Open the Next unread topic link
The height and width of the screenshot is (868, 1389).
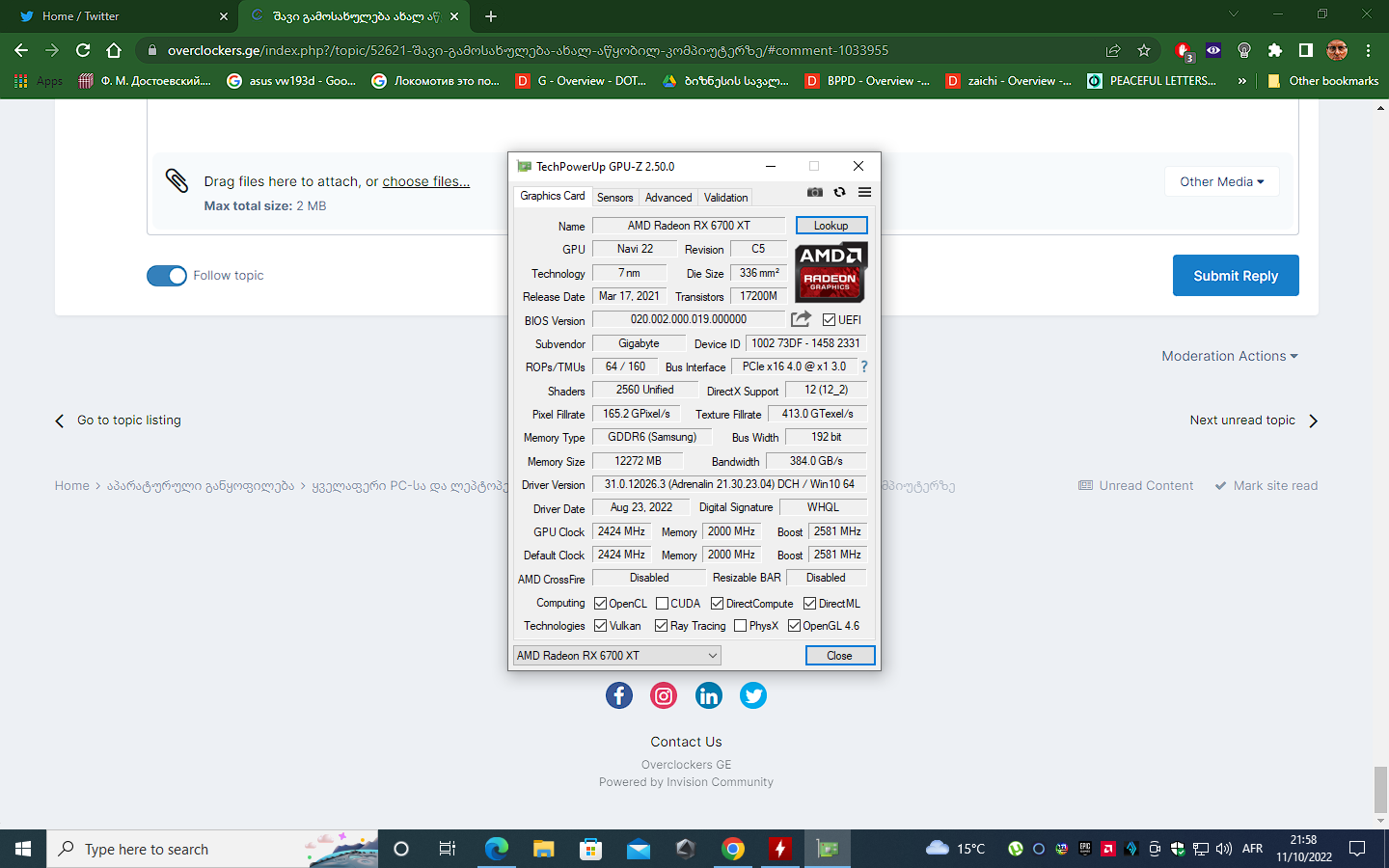pyautogui.click(x=1253, y=420)
